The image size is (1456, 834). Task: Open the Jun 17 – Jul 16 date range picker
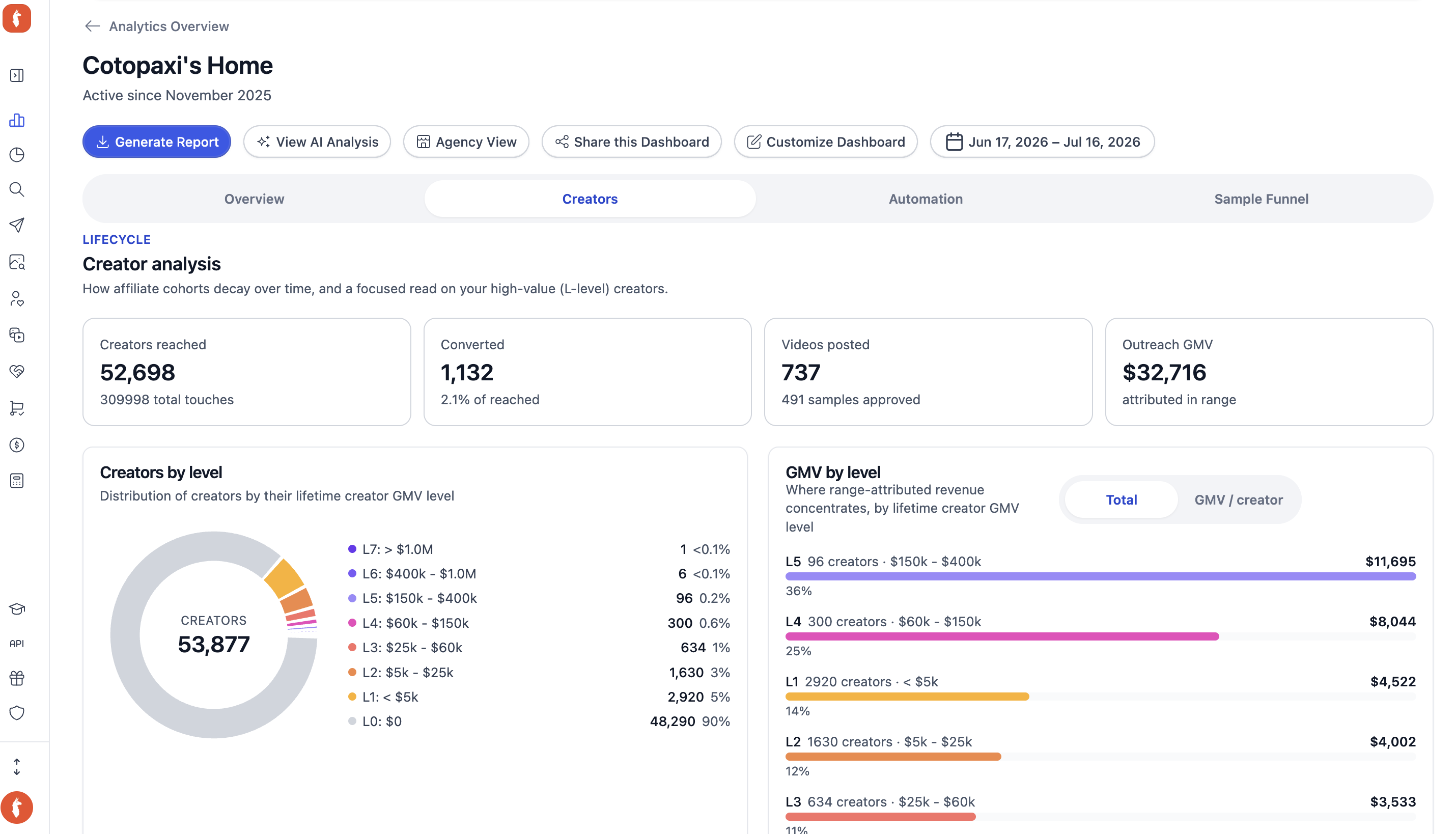(x=1042, y=142)
